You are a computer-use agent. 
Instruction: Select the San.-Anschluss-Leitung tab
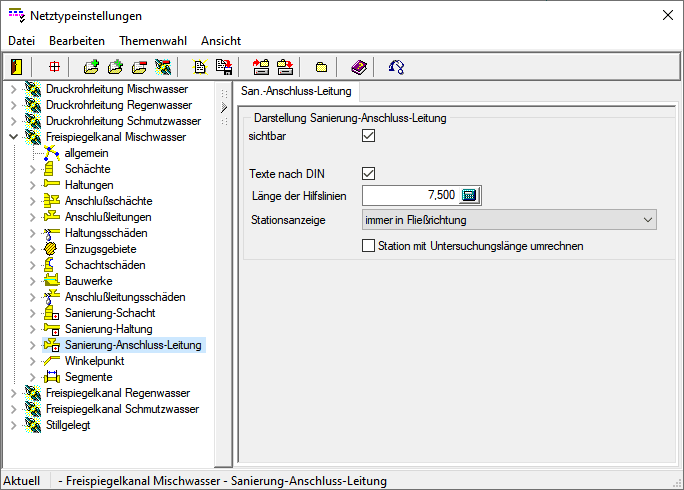click(x=296, y=91)
